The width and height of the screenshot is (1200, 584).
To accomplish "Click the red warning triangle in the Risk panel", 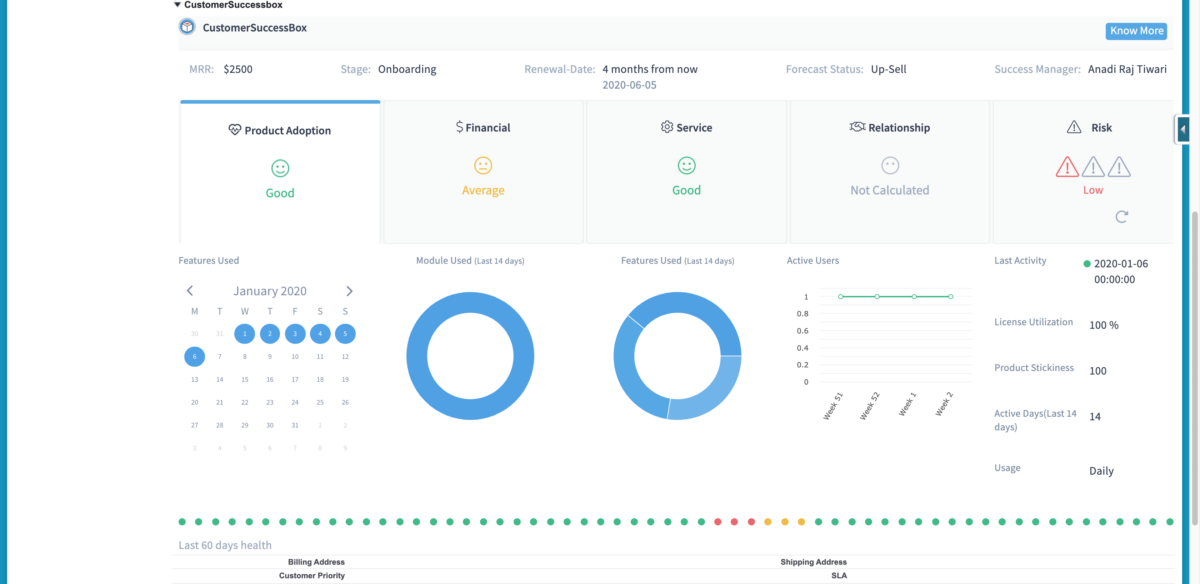I will pos(1067,168).
